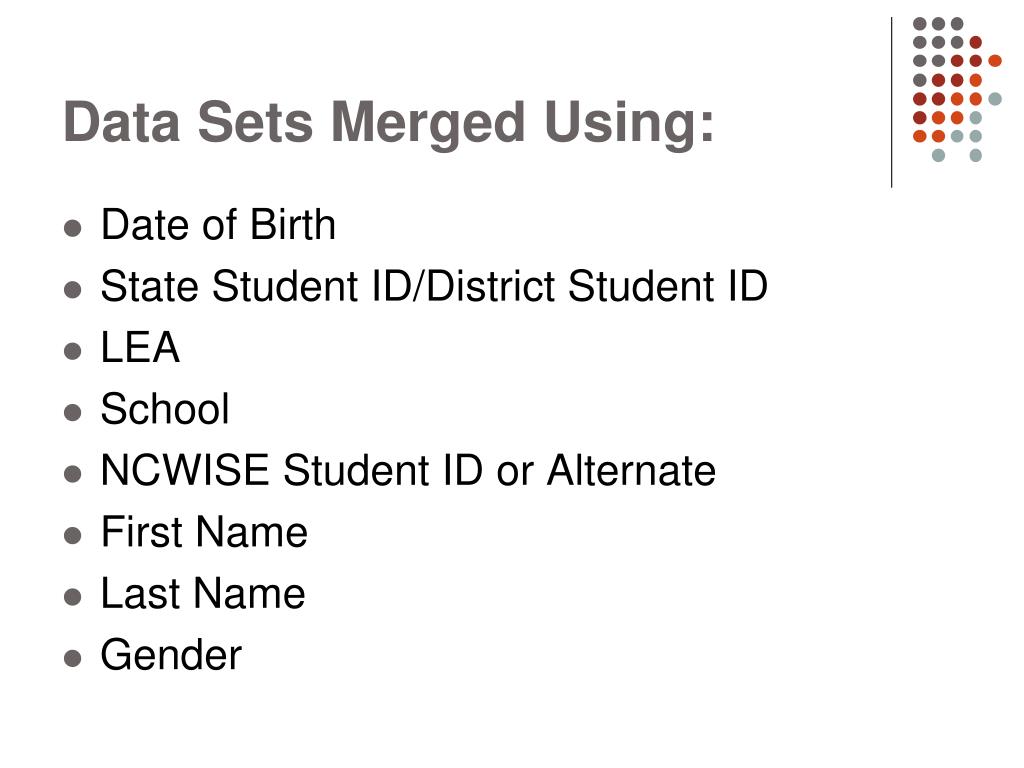Screen dimensions: 1024x768
Task: Select the "Last Name" bullet item
Action: 202,593
